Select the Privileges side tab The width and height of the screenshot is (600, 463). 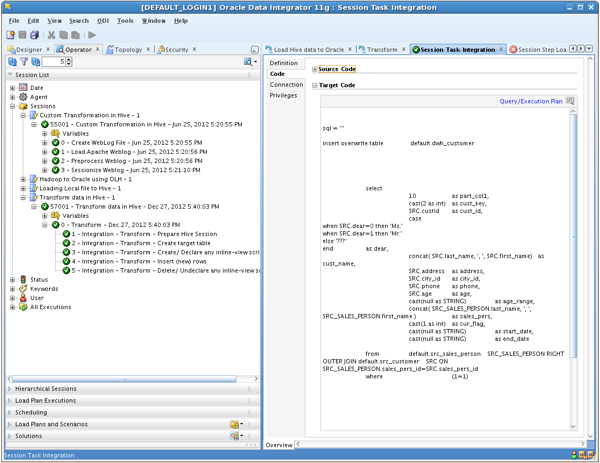tap(283, 95)
